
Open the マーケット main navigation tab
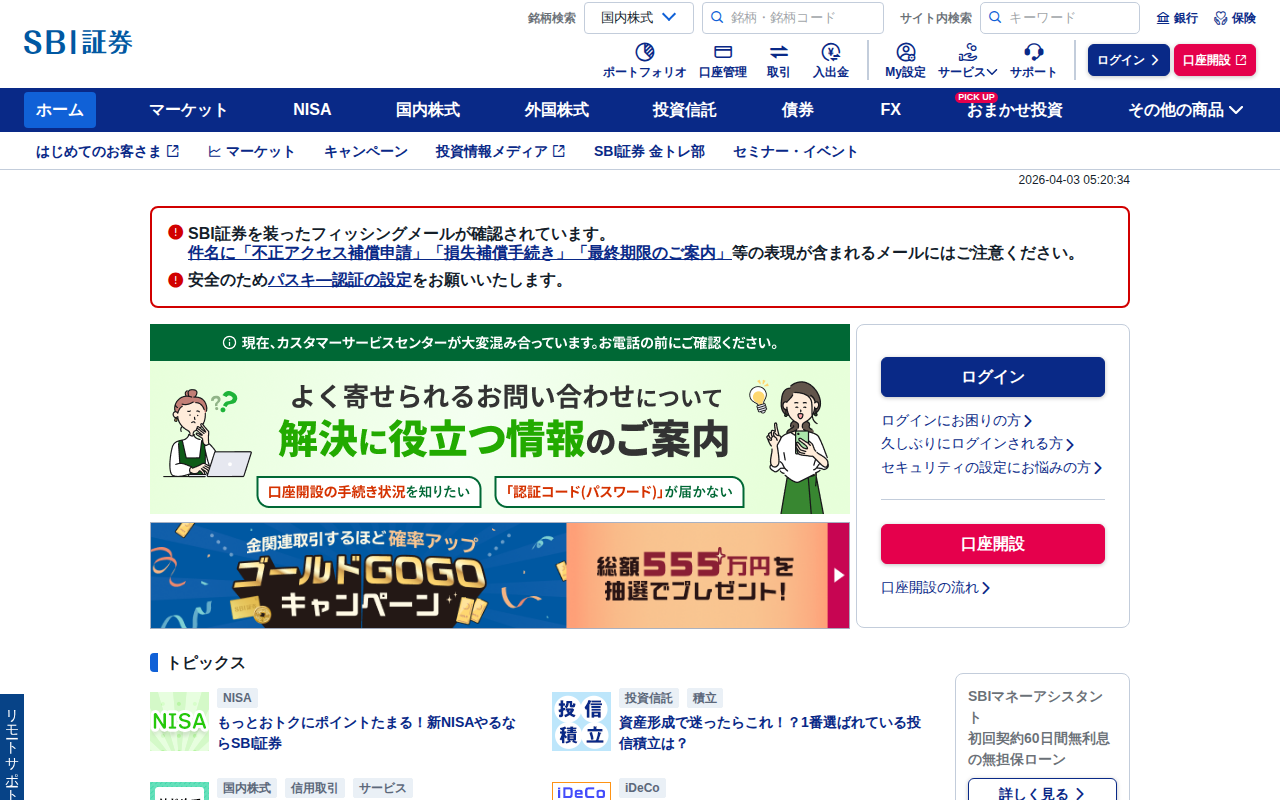[189, 110]
